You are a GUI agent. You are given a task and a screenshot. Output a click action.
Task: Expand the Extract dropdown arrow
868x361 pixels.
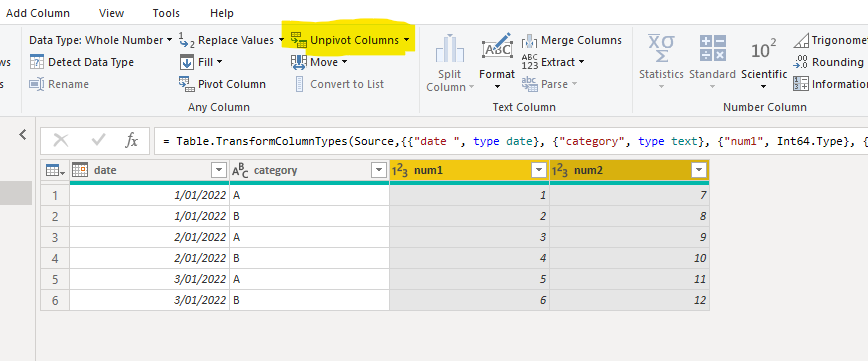(581, 62)
